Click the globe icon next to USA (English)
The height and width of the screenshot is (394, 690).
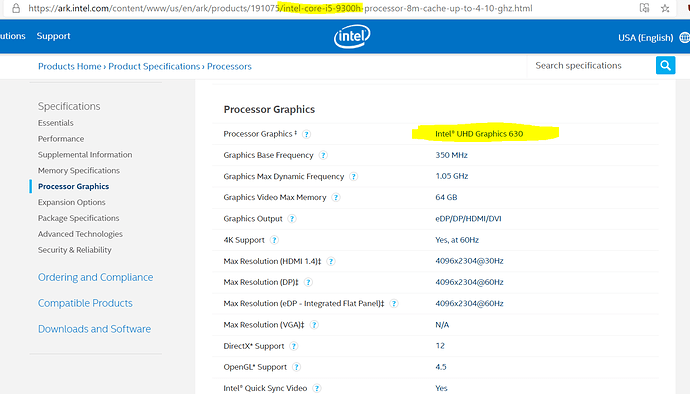pyautogui.click(x=684, y=37)
